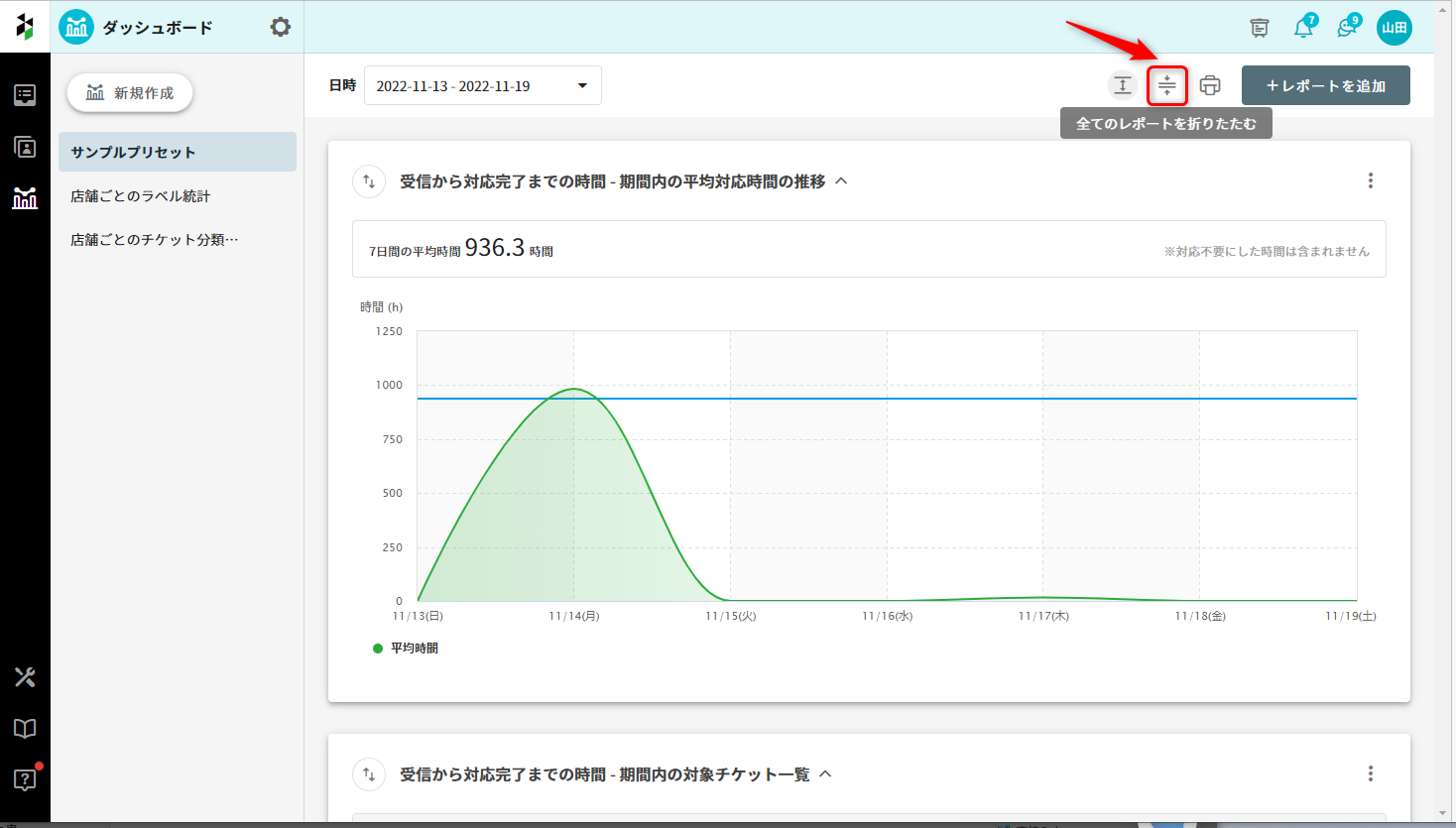
Task: Click the ＋レポートを追加 button
Action: tap(1325, 86)
